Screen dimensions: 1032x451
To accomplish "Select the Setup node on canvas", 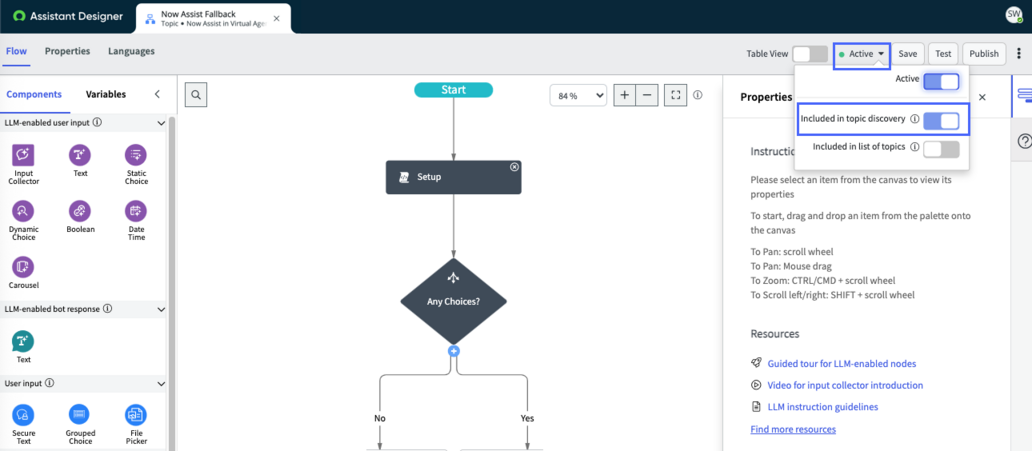I will pos(453,177).
